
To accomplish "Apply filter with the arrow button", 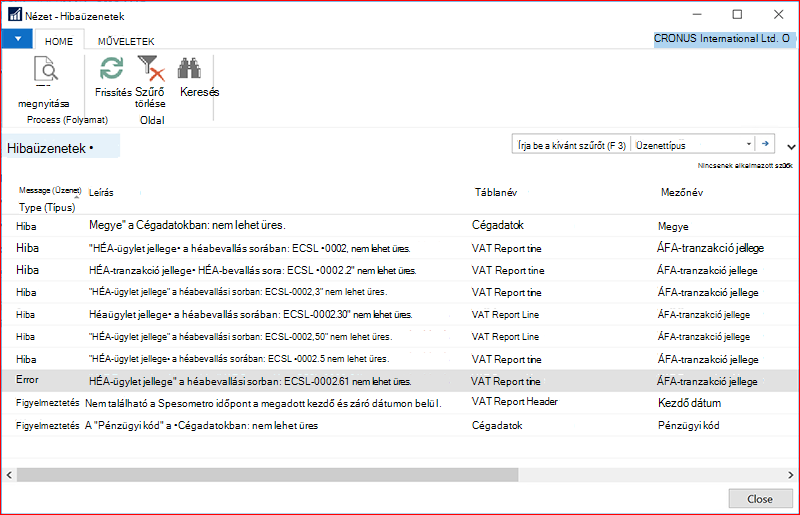I will (x=765, y=144).
